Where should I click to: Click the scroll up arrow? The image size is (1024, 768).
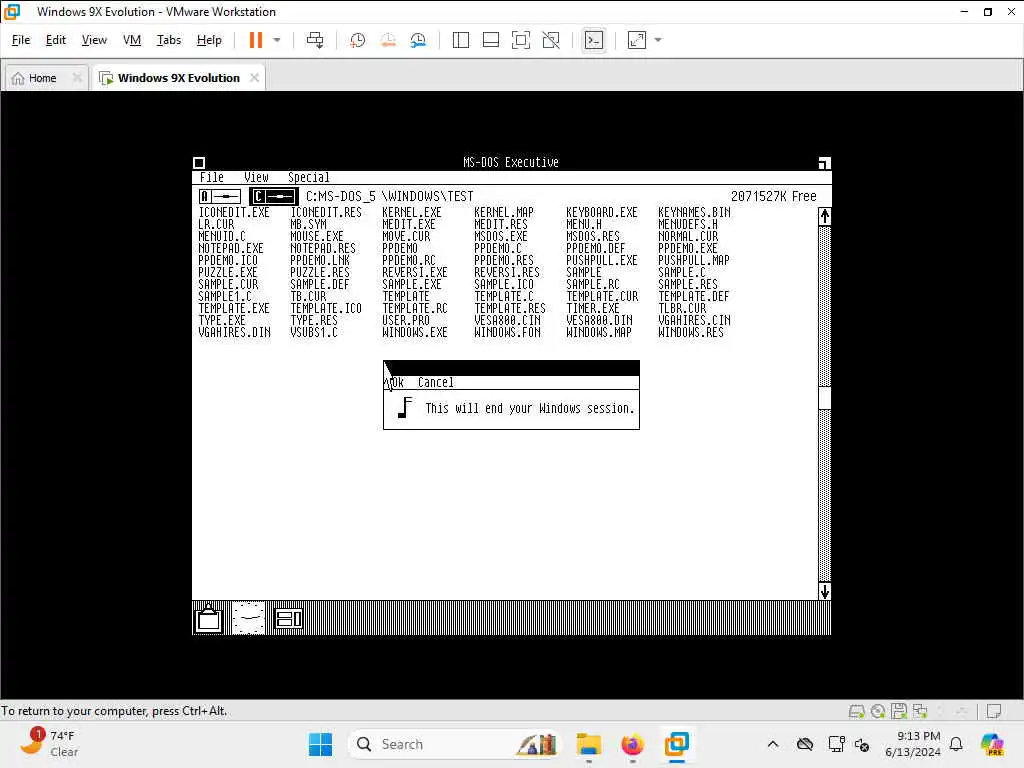(824, 217)
